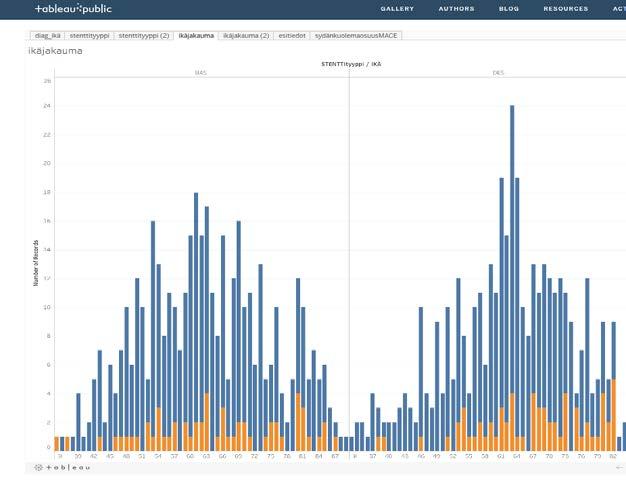This screenshot has width=626, height=484.
Task: Click the ikäjakauma sheet title
Action: pos(55,51)
